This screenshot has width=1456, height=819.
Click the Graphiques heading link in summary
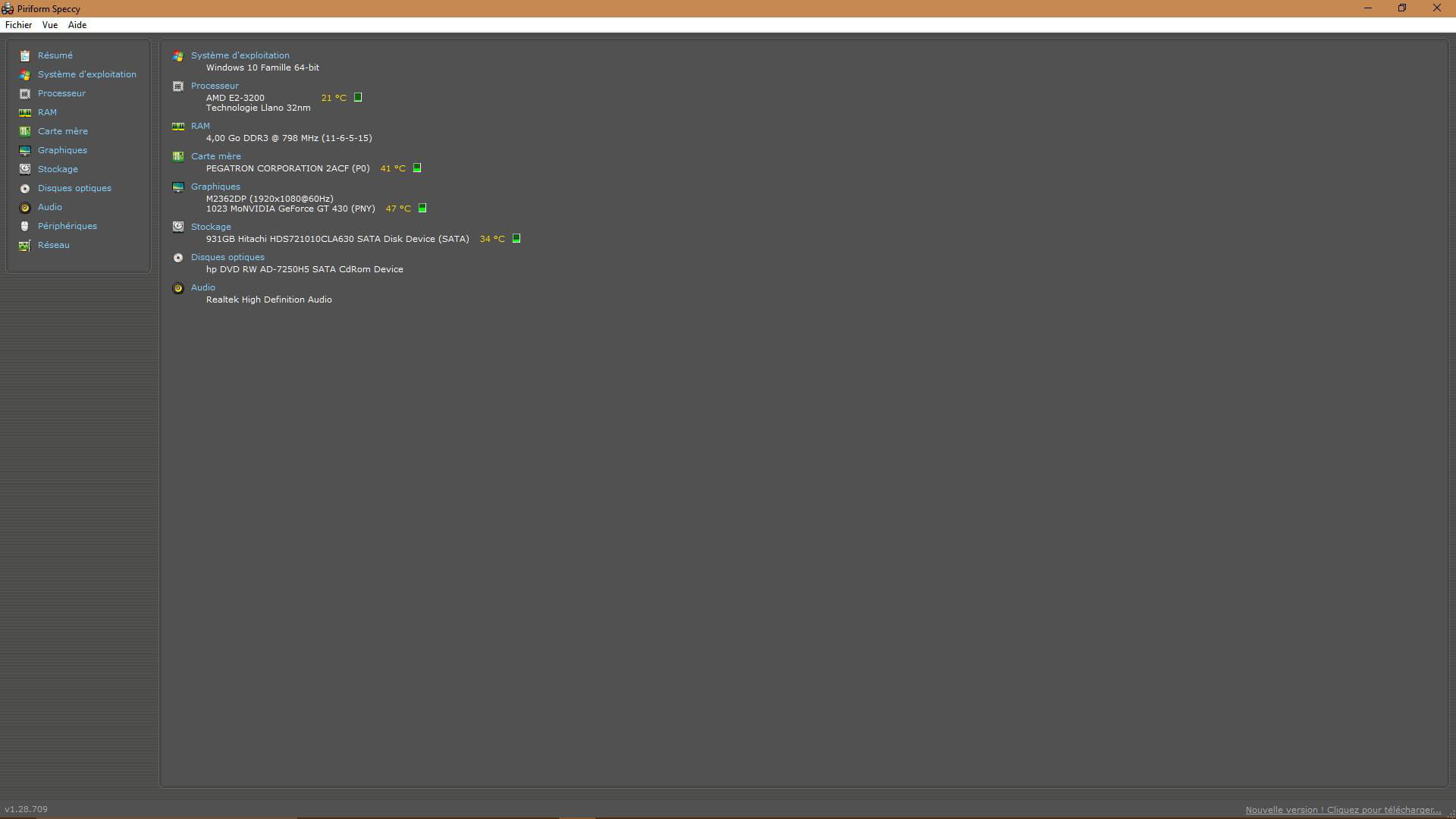coord(215,187)
